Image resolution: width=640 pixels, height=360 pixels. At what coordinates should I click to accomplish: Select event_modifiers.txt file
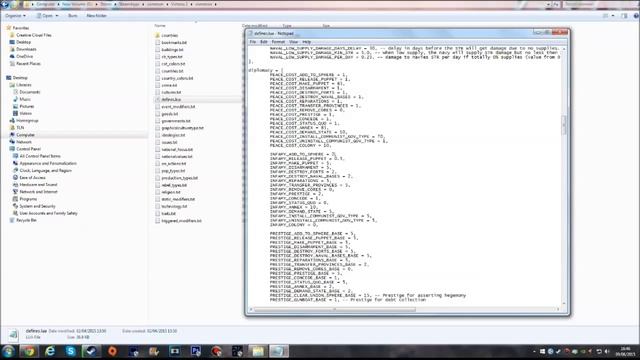tap(178, 107)
